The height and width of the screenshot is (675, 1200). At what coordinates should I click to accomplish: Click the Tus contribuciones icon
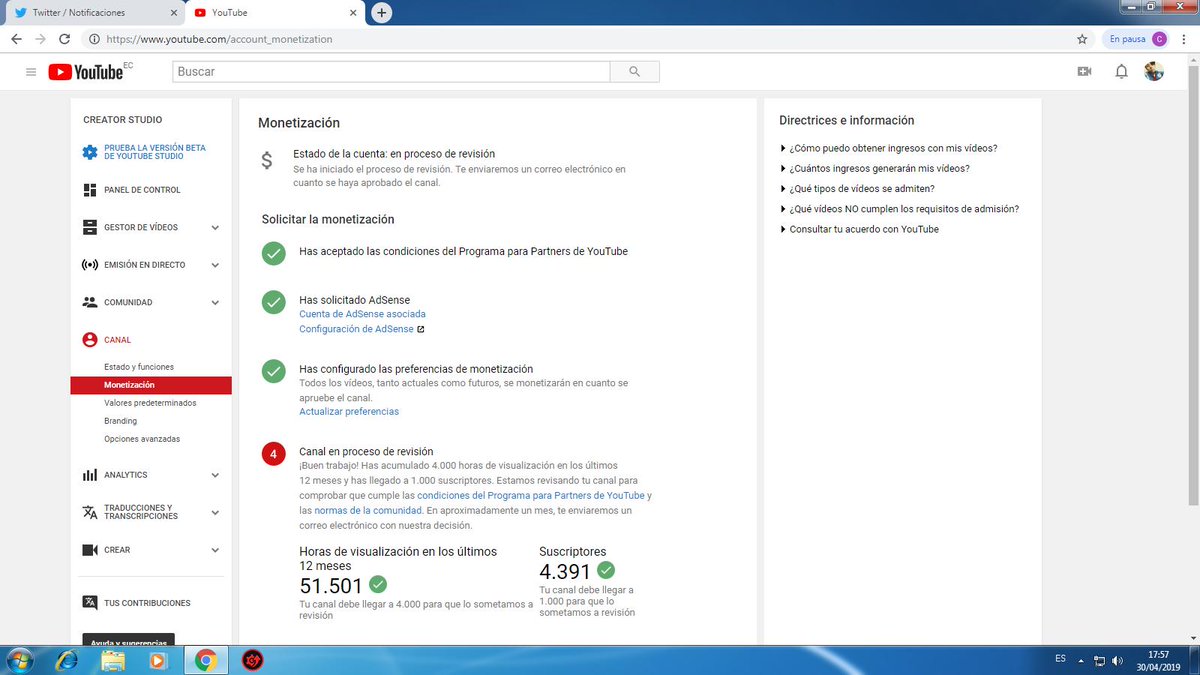90,603
